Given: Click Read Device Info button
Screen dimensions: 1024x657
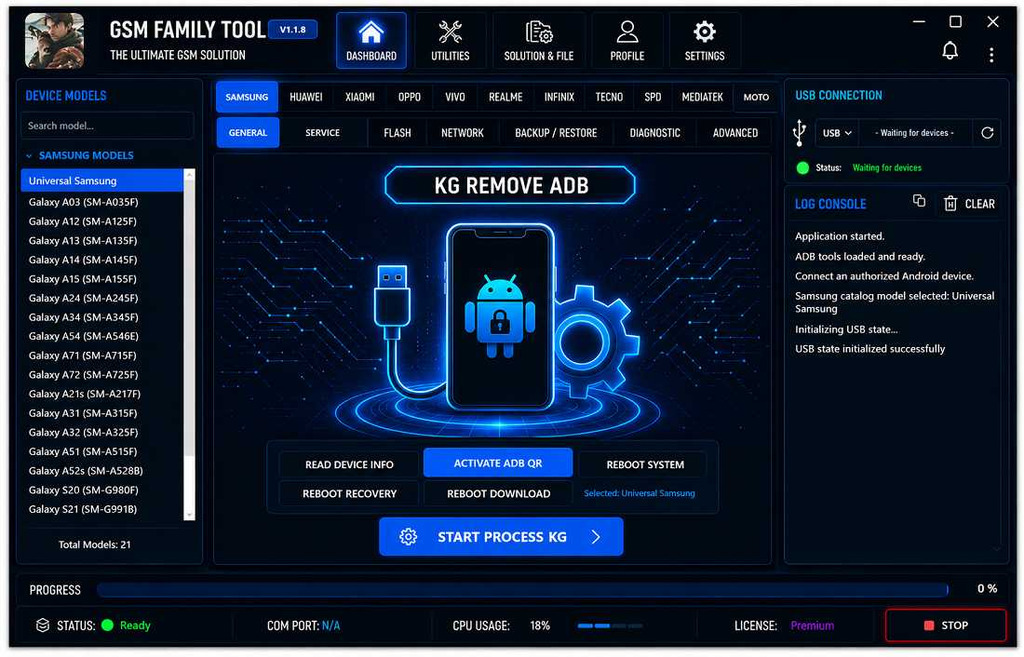Looking at the screenshot, I should (x=349, y=464).
